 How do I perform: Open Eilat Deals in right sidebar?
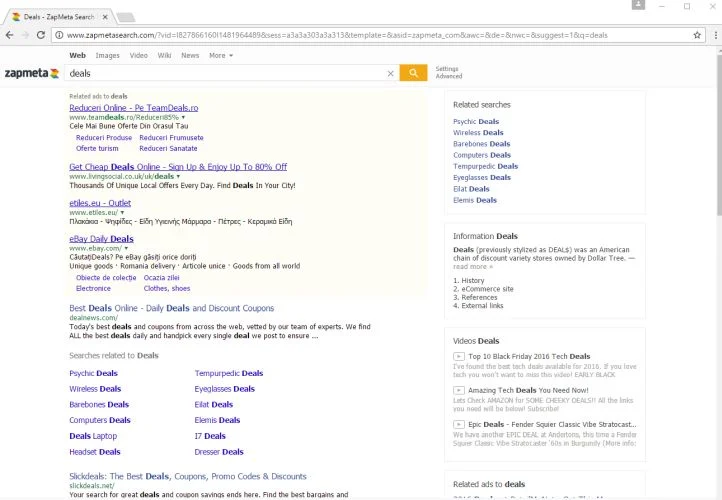tap(471, 189)
